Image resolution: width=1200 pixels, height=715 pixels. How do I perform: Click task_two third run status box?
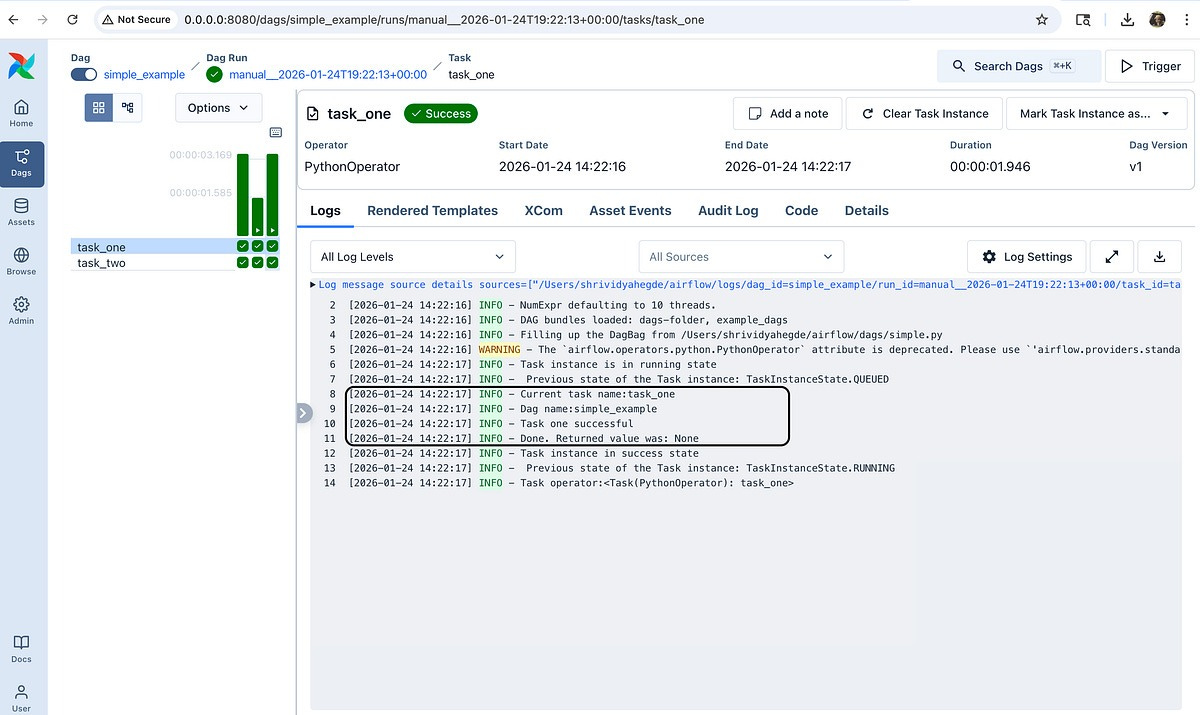coord(272,262)
